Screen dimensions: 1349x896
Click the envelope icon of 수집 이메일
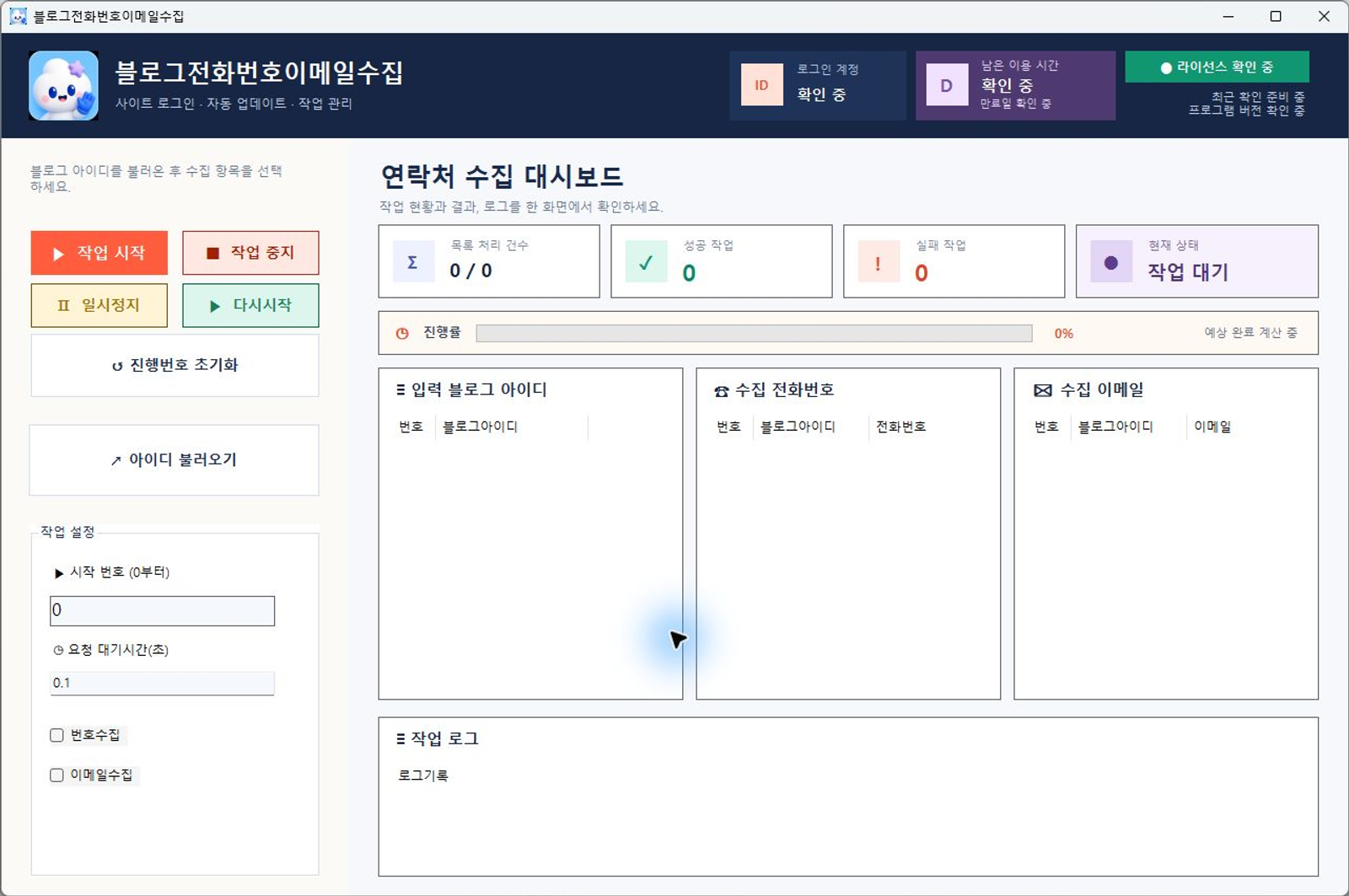[1043, 390]
